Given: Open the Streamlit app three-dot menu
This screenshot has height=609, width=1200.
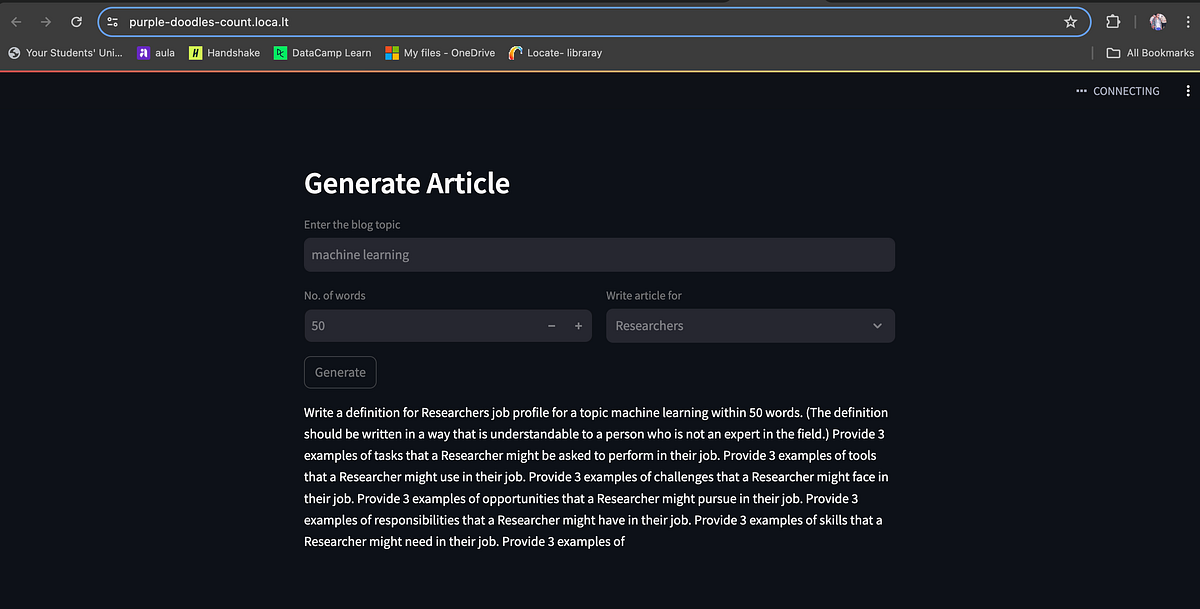Looking at the screenshot, I should [x=1187, y=90].
